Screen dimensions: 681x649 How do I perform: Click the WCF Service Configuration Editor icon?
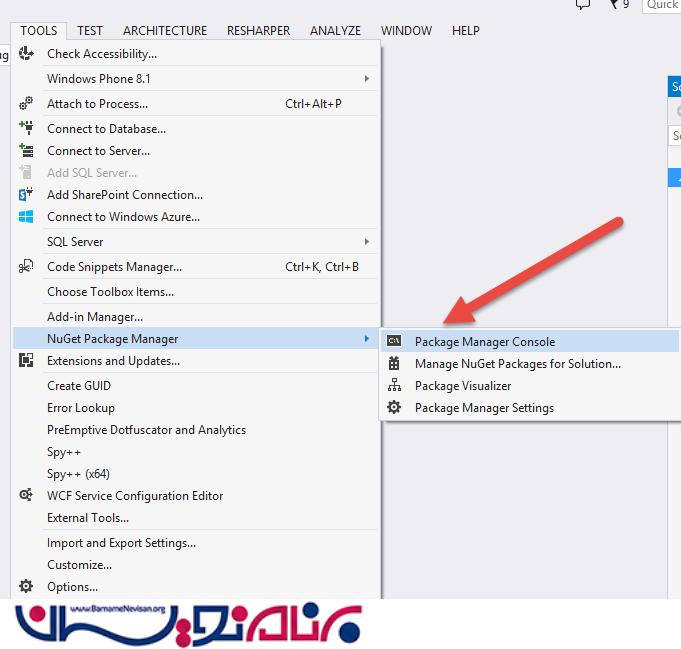pyautogui.click(x=26, y=495)
